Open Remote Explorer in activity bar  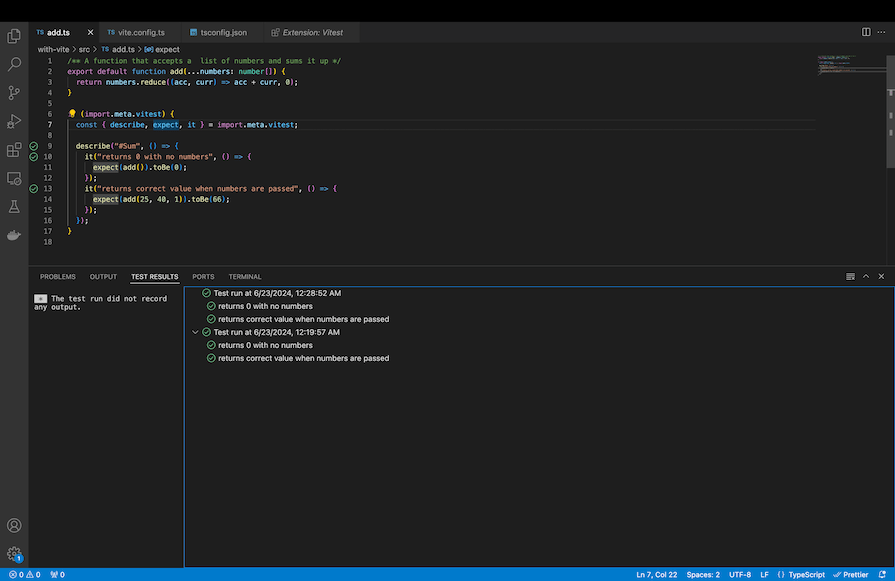point(14,178)
